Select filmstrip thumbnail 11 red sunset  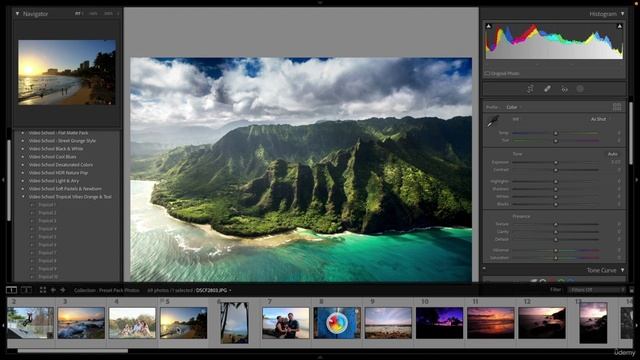point(491,323)
